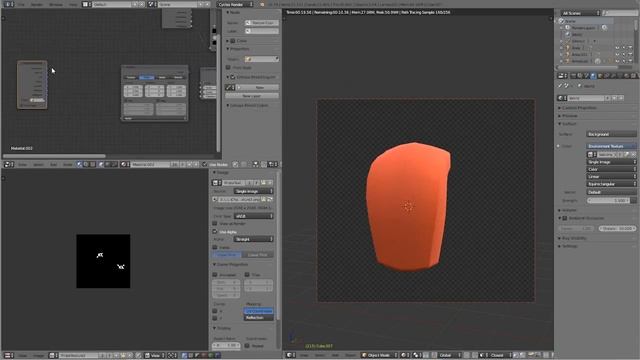Click the material browse icon in node header
The image size is (640, 360).
pos(125,164)
